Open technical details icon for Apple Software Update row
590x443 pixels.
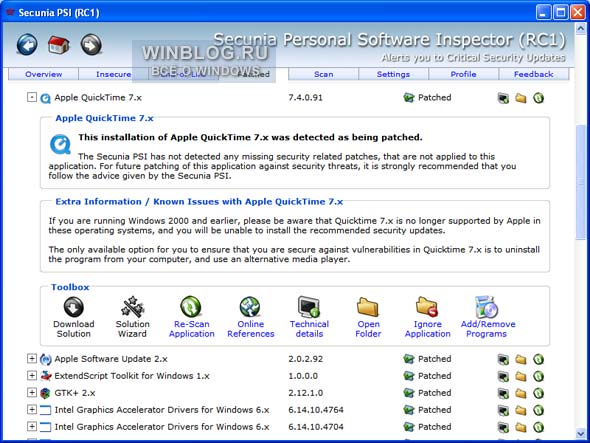click(503, 359)
